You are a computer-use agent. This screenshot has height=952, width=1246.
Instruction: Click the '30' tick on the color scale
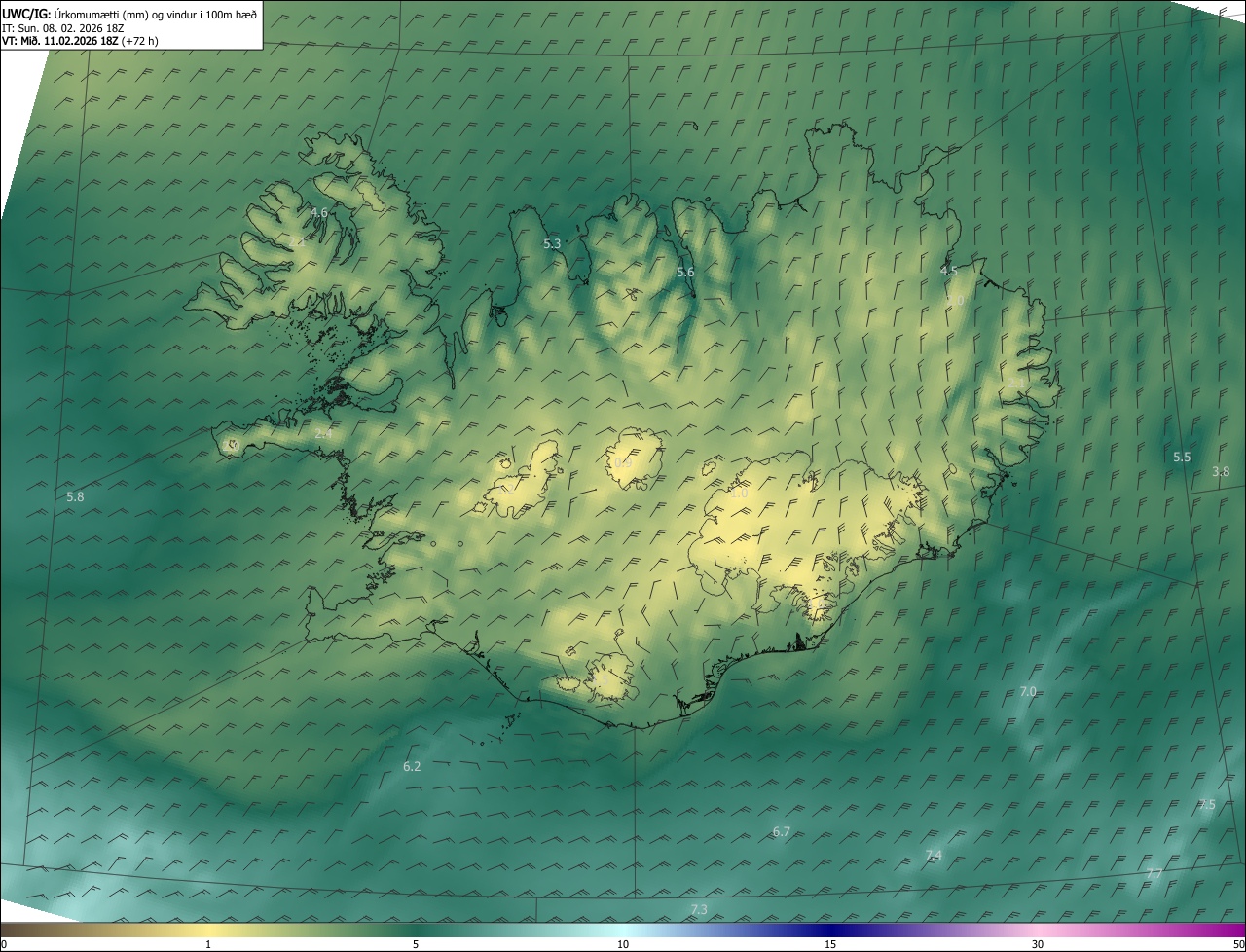coord(1038,944)
